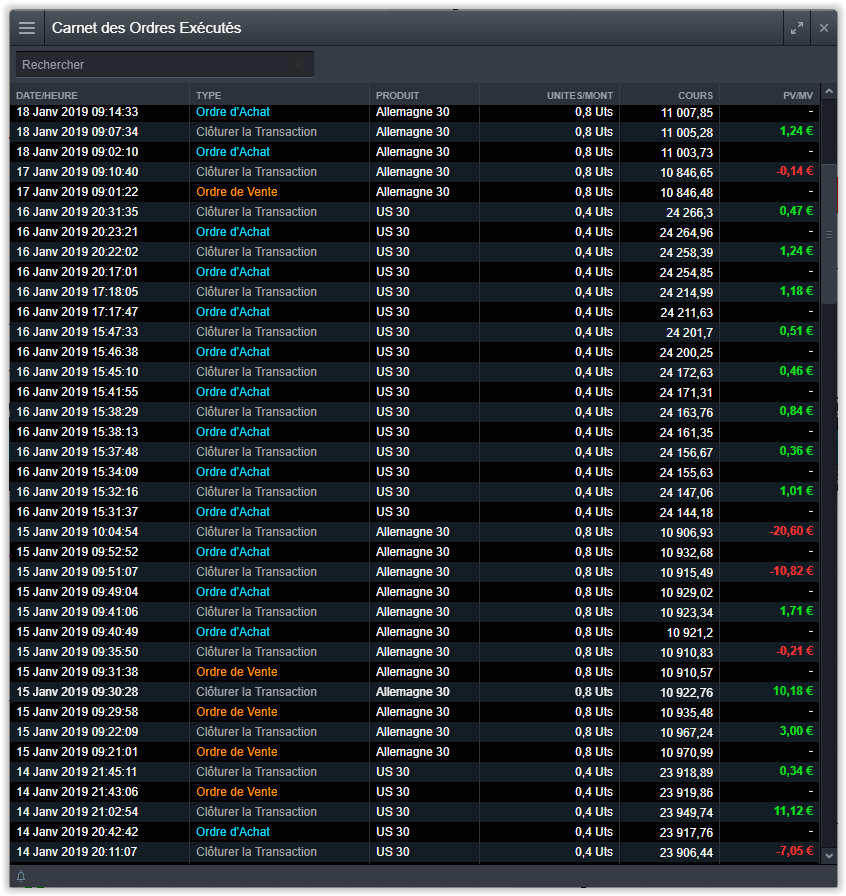Sort by PRODUIT column header

pyautogui.click(x=397, y=95)
